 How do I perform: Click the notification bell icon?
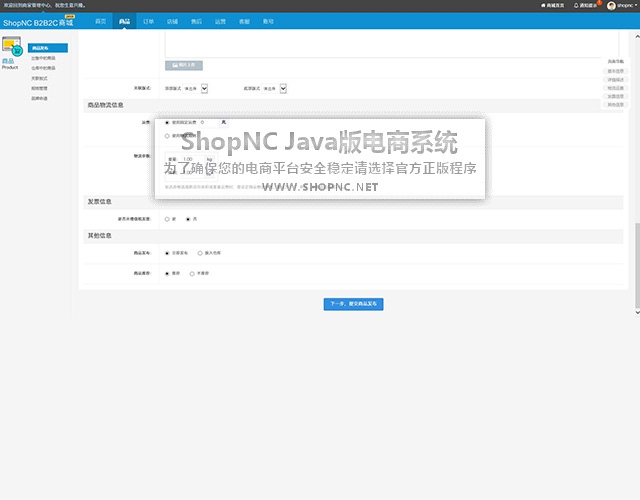coord(576,6)
